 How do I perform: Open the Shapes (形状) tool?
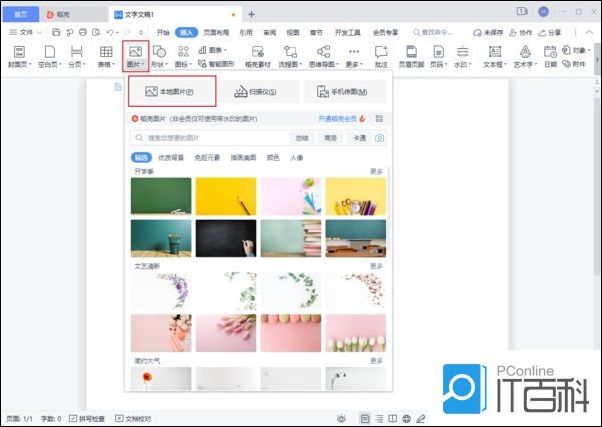159,57
